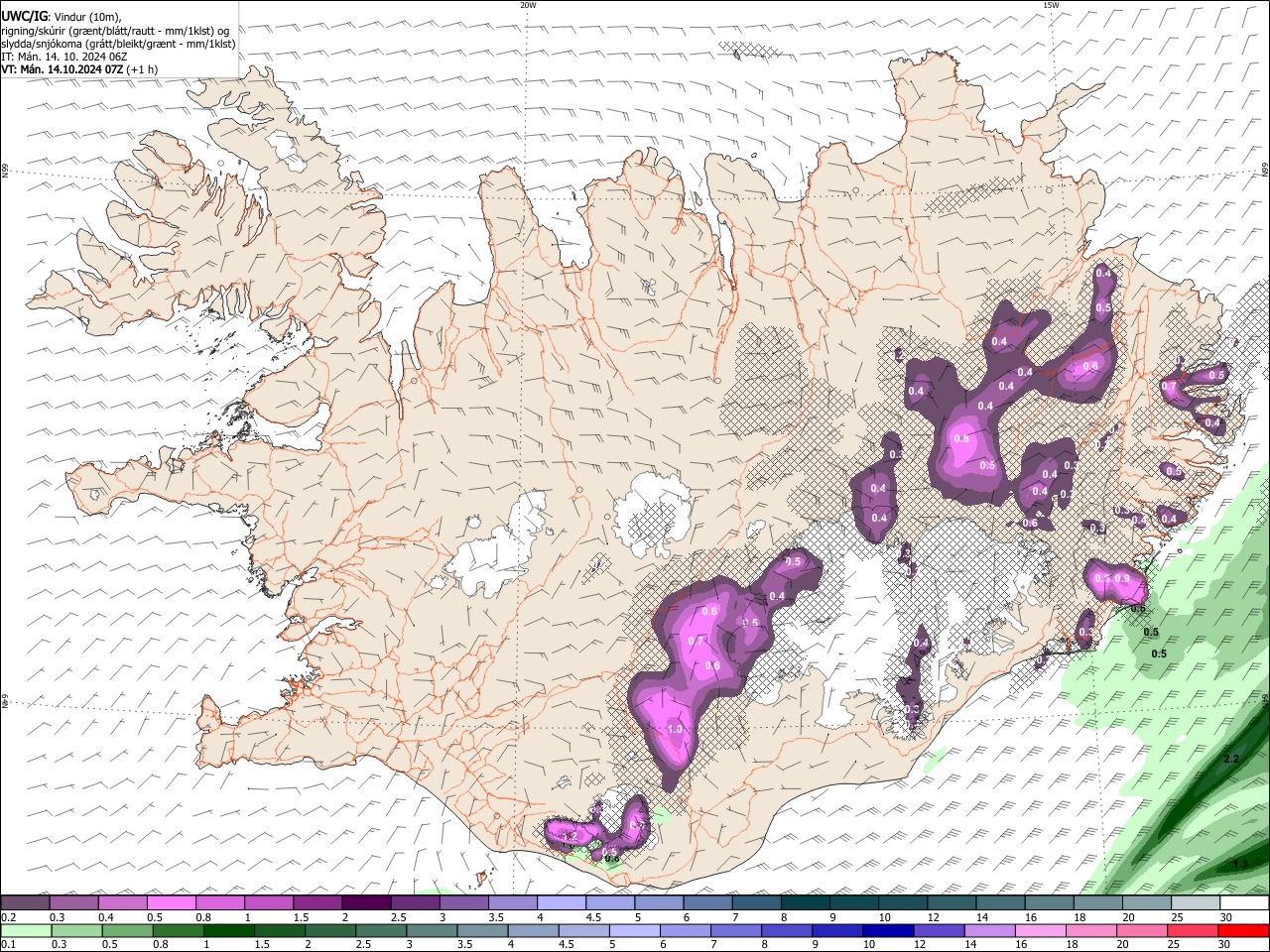Click the 2.2 rain value offshore
The image size is (1270, 952).
[x=1231, y=759]
